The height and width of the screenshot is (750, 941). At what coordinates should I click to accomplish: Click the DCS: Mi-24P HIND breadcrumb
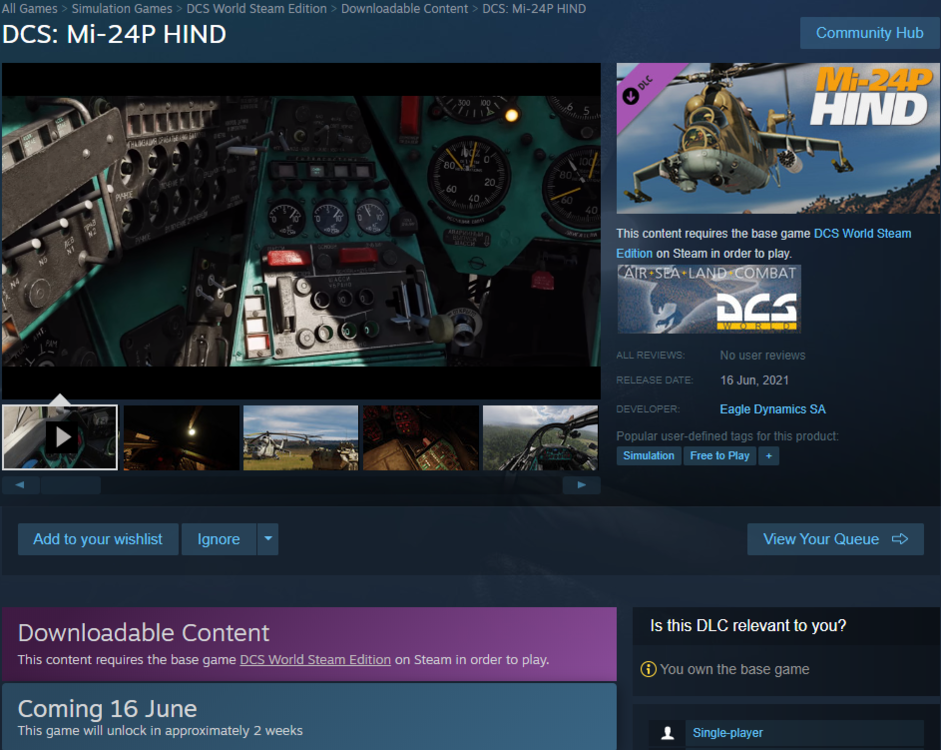pyautogui.click(x=534, y=8)
